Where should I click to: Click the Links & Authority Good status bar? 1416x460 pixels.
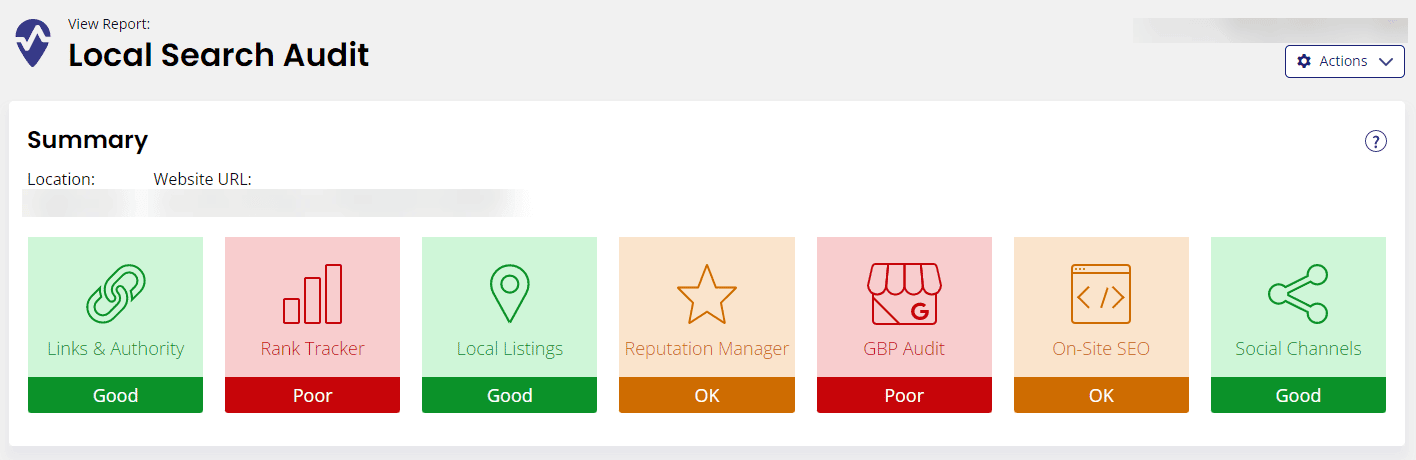[115, 395]
